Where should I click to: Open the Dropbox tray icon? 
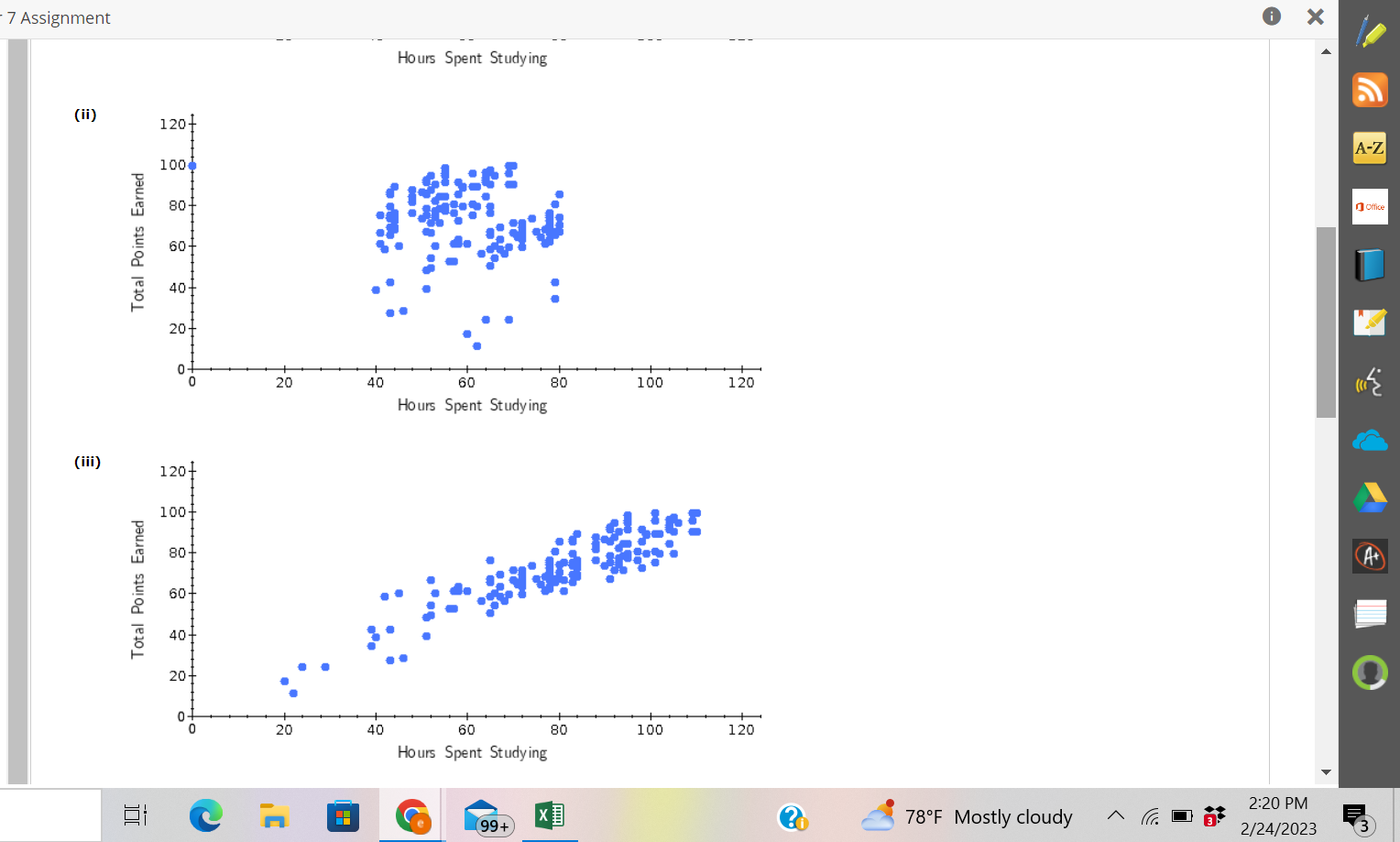pos(1214,815)
